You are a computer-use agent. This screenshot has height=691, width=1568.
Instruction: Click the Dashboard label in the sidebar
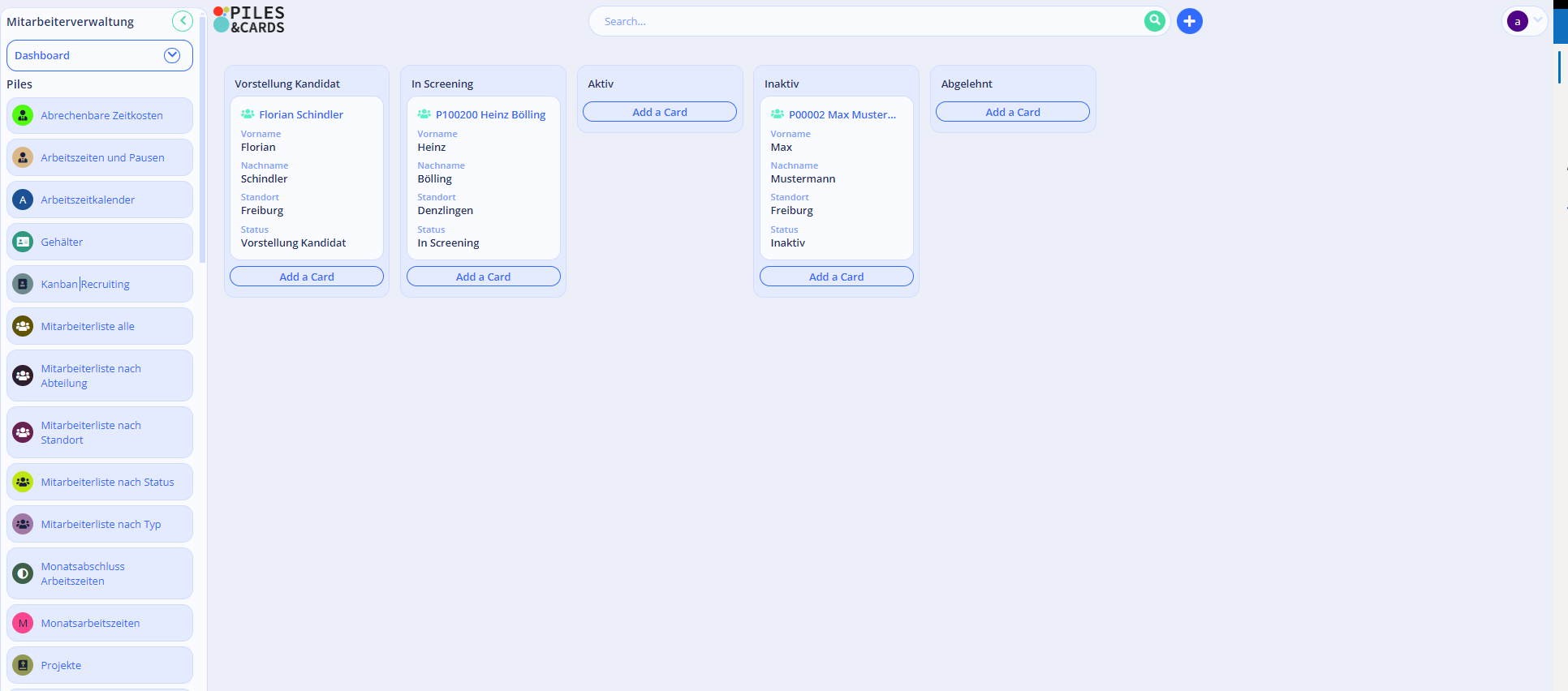(x=42, y=55)
